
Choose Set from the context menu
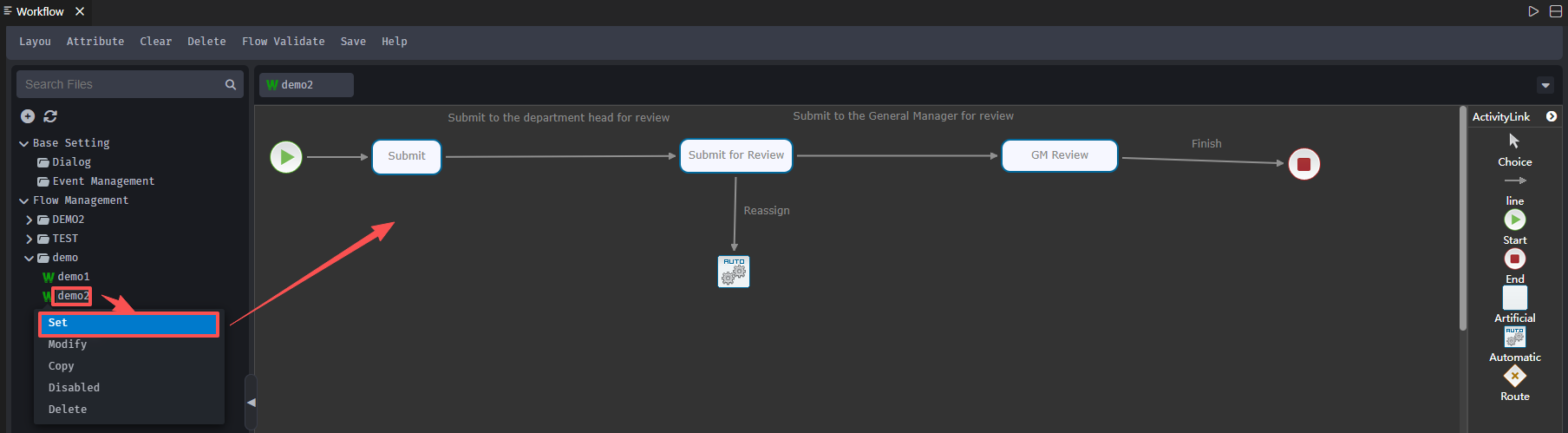[x=128, y=324]
